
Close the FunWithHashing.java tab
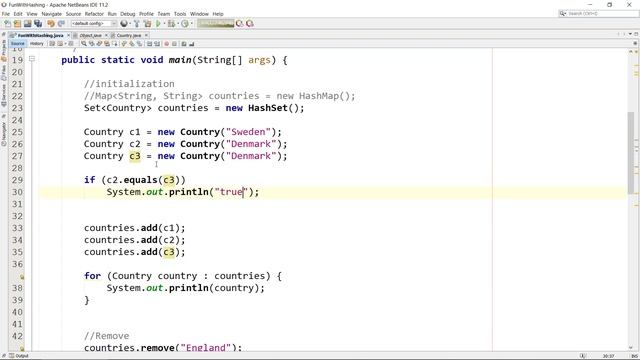(69, 36)
